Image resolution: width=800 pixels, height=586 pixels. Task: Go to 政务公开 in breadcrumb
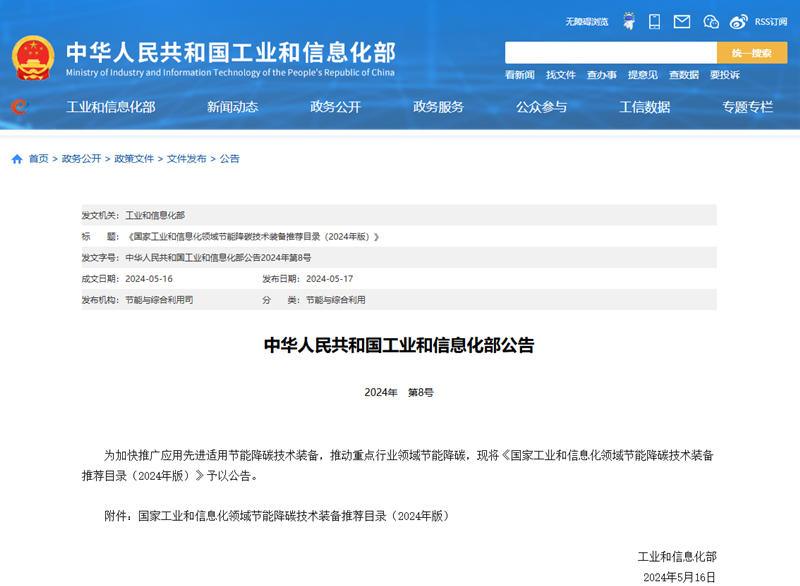coord(81,159)
